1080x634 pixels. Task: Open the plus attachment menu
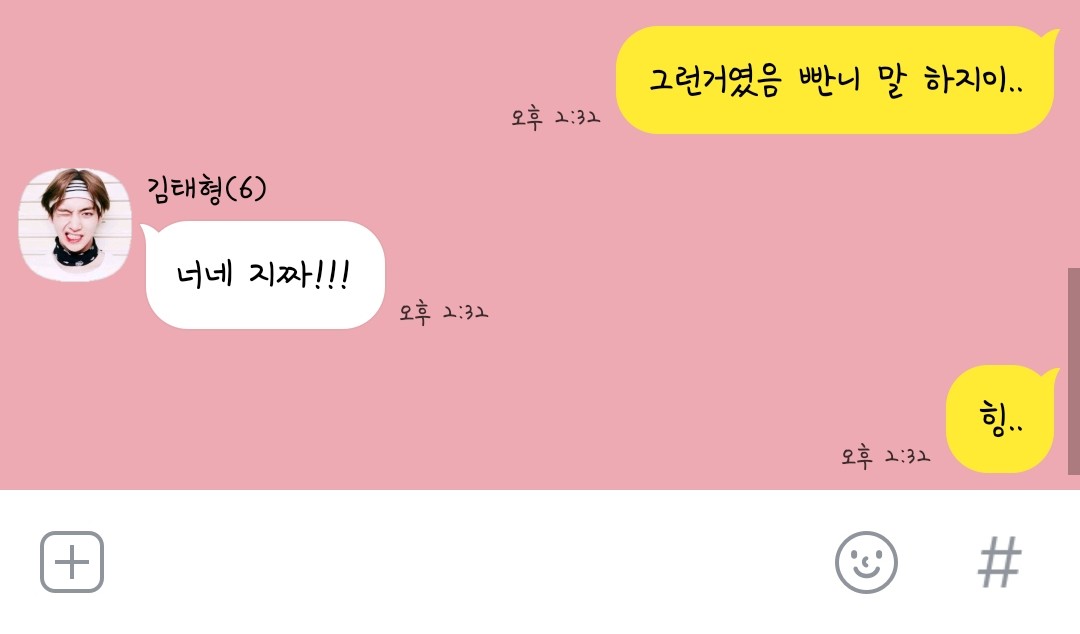(x=72, y=562)
